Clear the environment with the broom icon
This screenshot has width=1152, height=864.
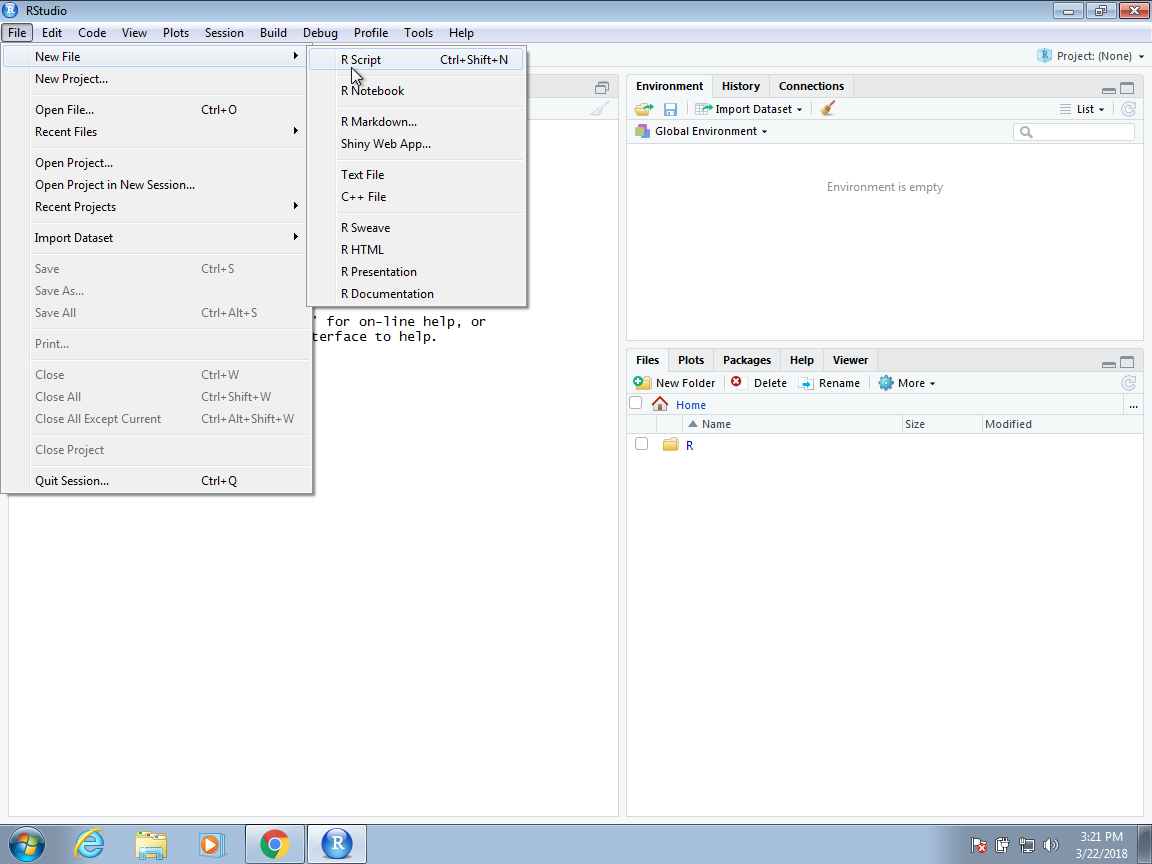827,109
